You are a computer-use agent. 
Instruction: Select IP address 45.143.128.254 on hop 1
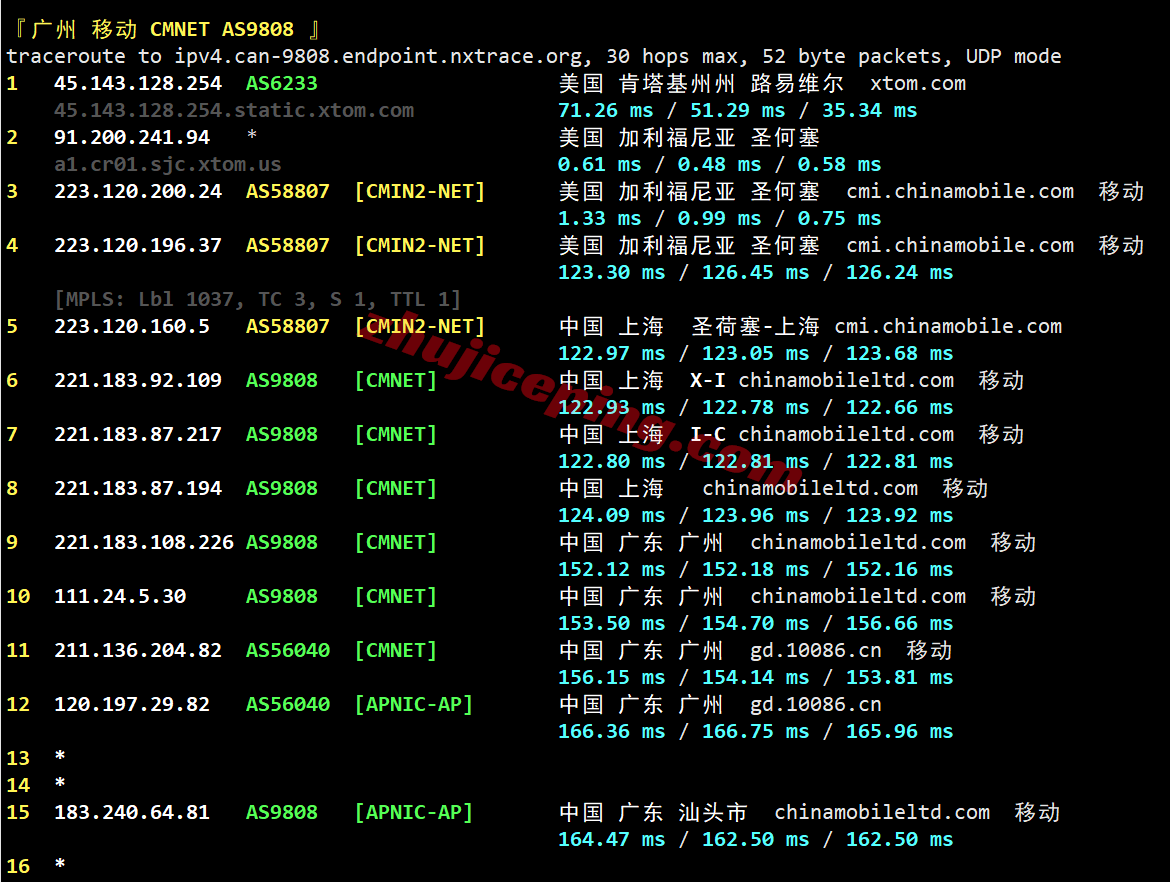pos(137,83)
